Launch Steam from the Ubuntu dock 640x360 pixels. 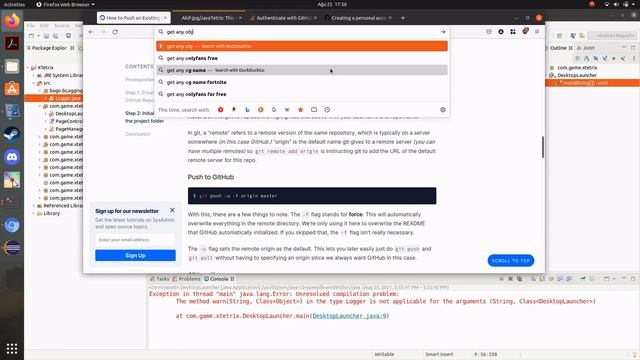(12, 134)
